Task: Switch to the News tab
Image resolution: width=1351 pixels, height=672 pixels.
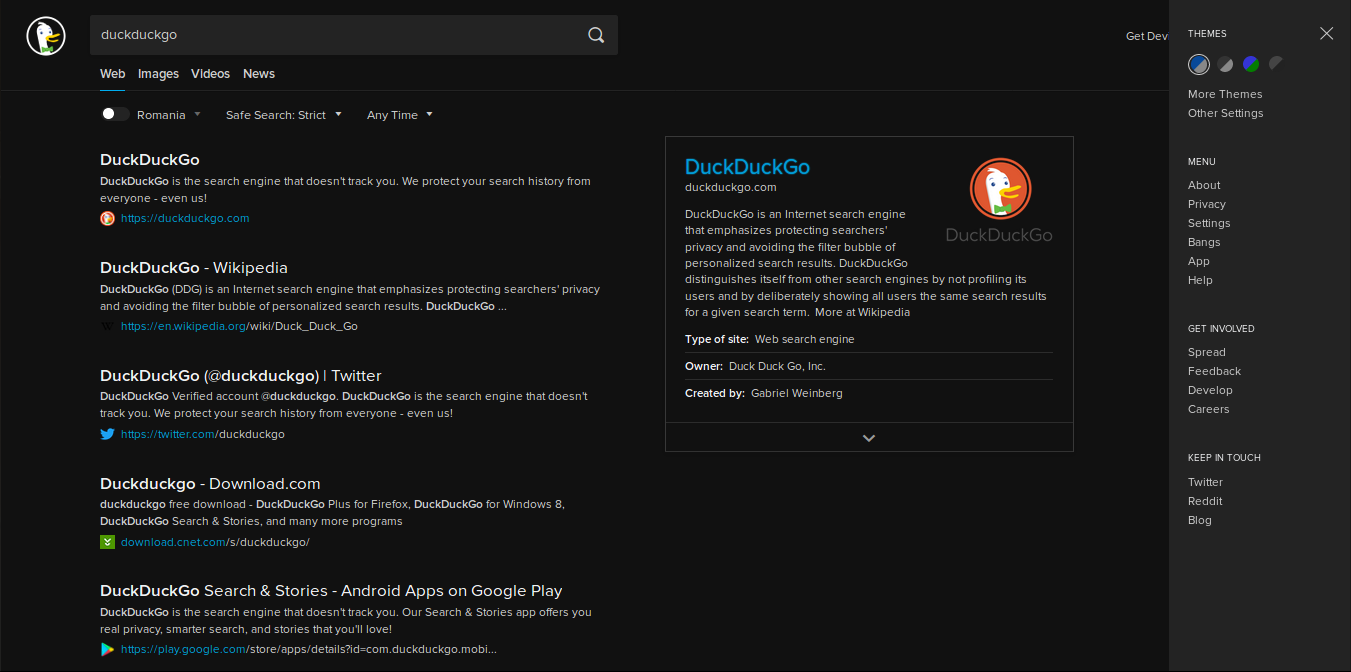Action: pos(259,74)
